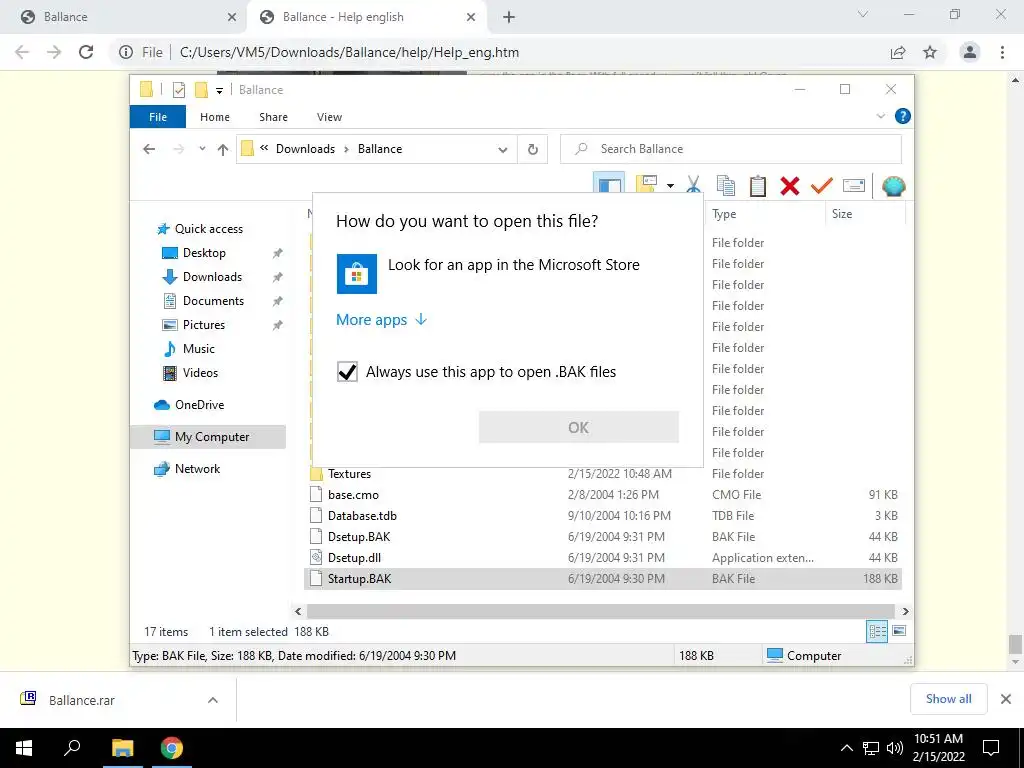Screen dimensions: 1024x768
Task: Sort by the Size column header
Action: point(842,214)
